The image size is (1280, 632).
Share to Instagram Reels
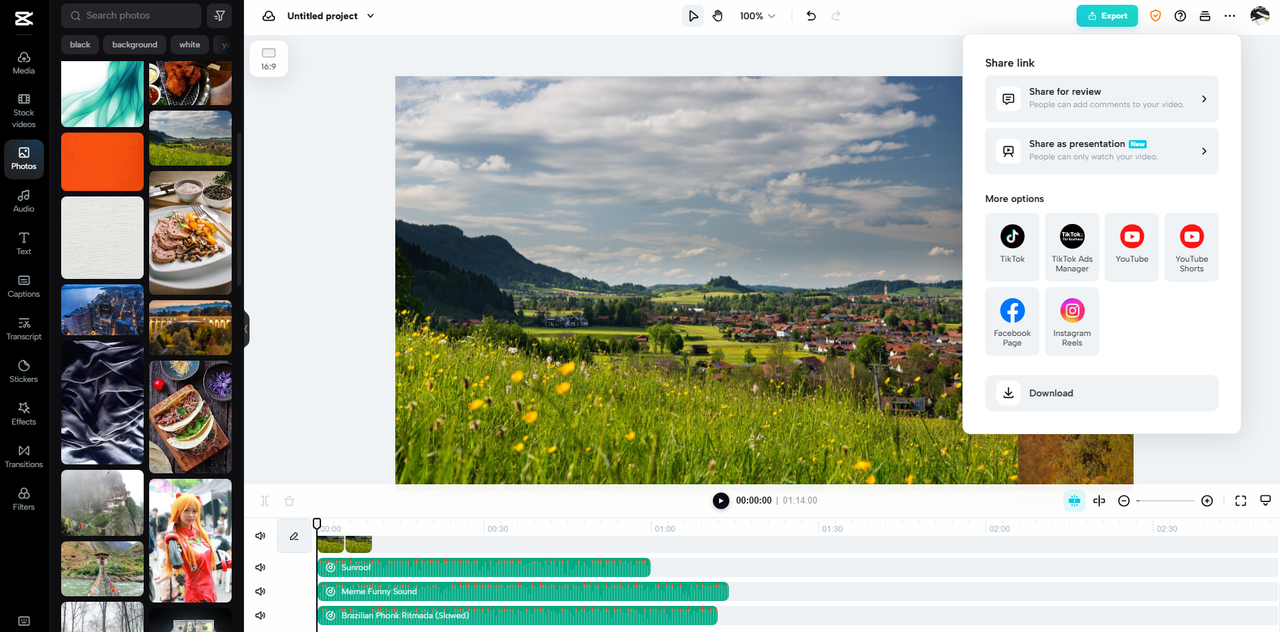[x=1072, y=321]
